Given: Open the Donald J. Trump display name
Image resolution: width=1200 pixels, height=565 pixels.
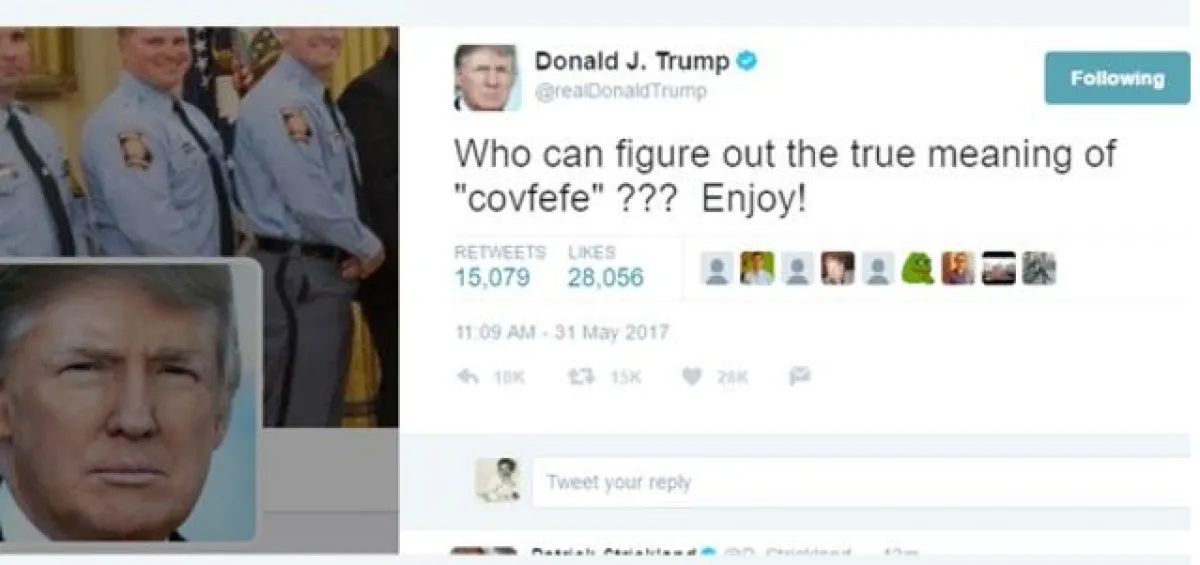Looking at the screenshot, I should [x=632, y=61].
